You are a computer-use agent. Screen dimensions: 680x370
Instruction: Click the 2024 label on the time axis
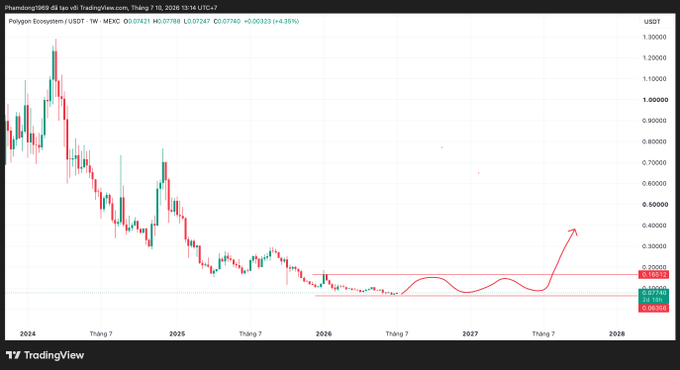pyautogui.click(x=28, y=334)
